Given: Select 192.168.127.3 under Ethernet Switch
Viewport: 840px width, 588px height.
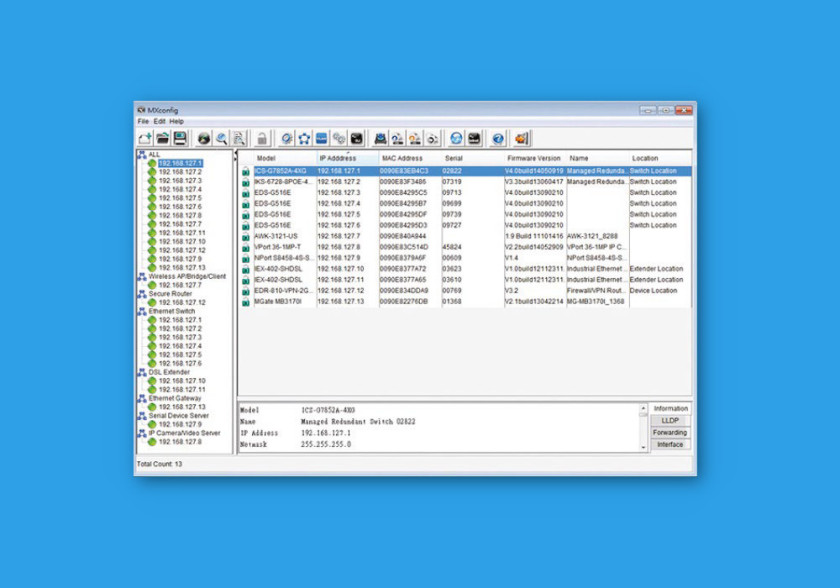Looking at the screenshot, I should click(181, 337).
